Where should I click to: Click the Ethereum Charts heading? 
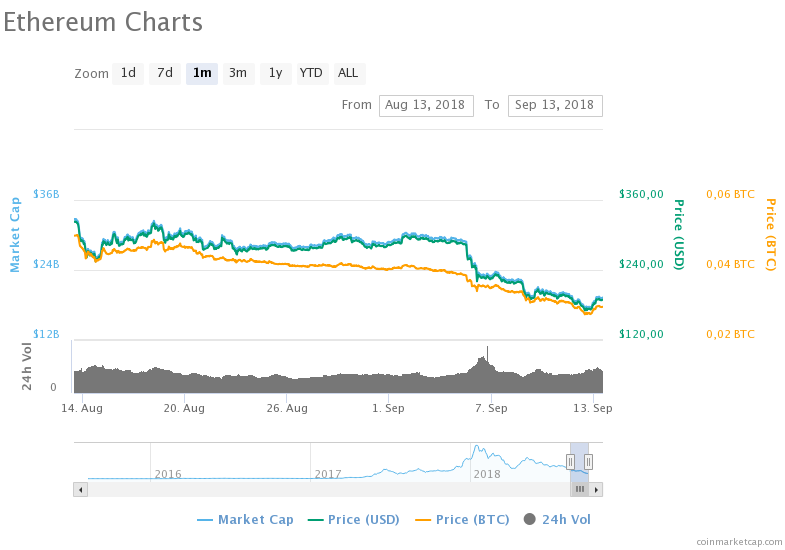pos(103,23)
